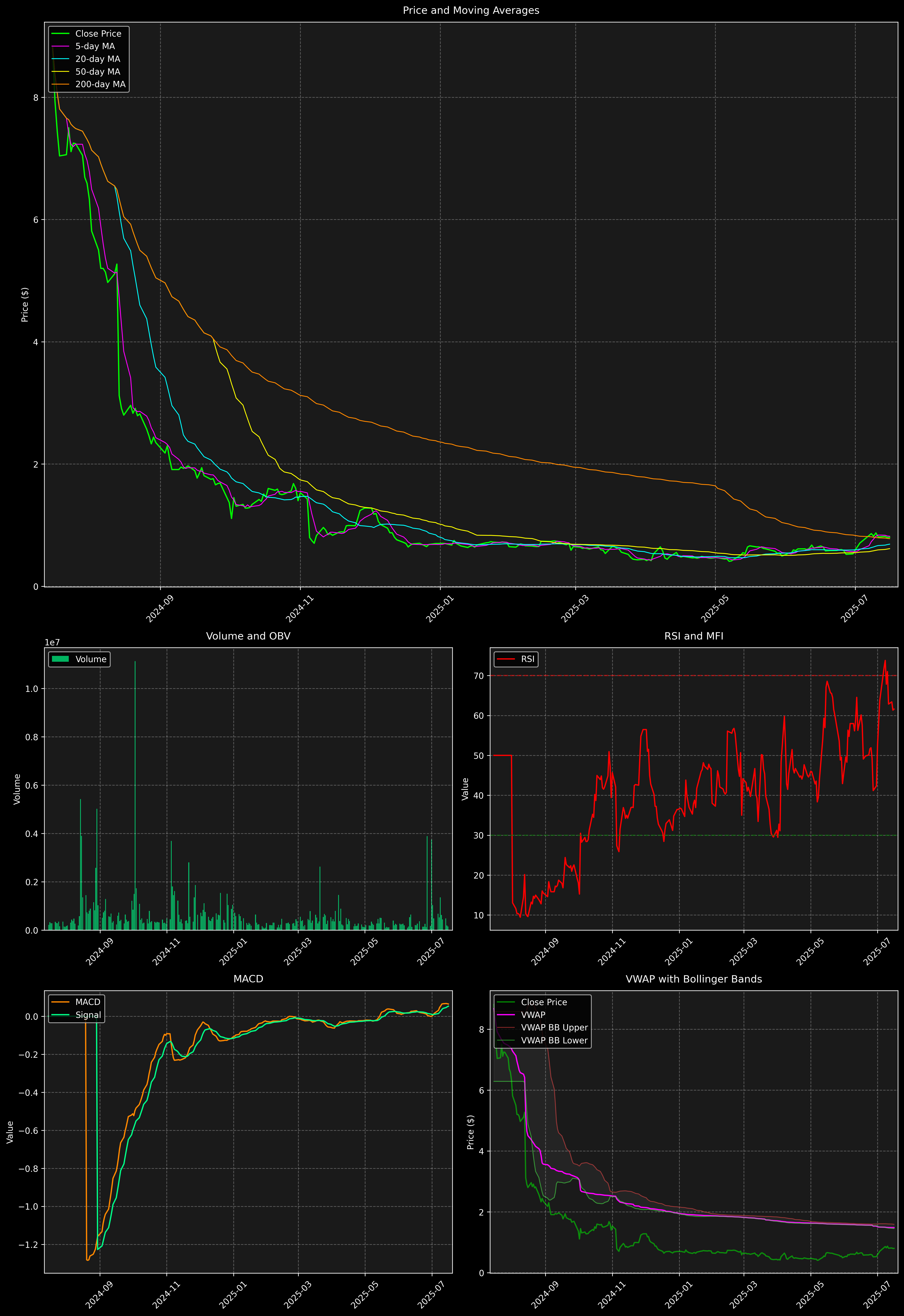The width and height of the screenshot is (904, 1316).
Task: Click the tallest volume bar in Volume chart
Action: pyautogui.click(x=135, y=796)
